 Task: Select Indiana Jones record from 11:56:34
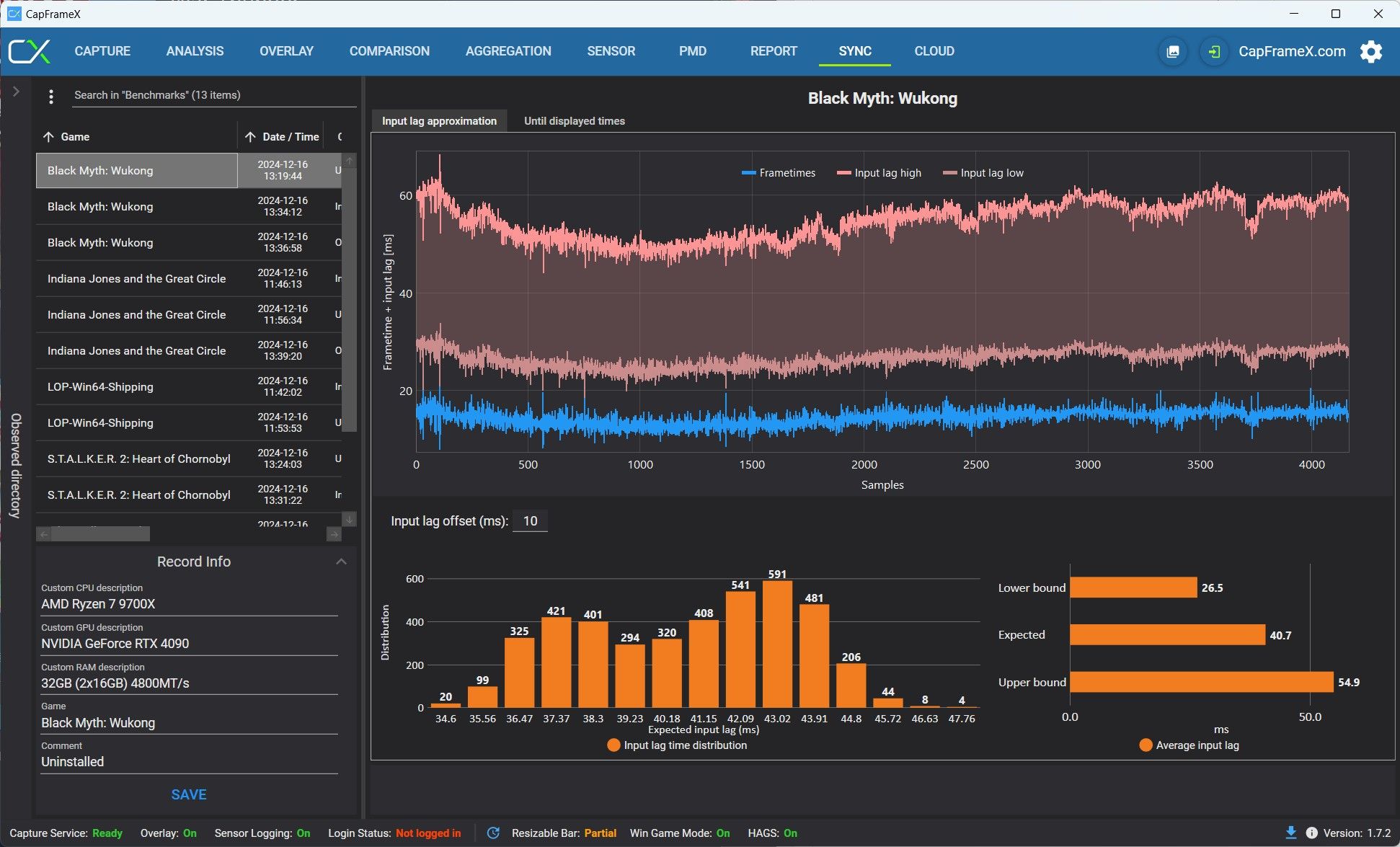(189, 315)
